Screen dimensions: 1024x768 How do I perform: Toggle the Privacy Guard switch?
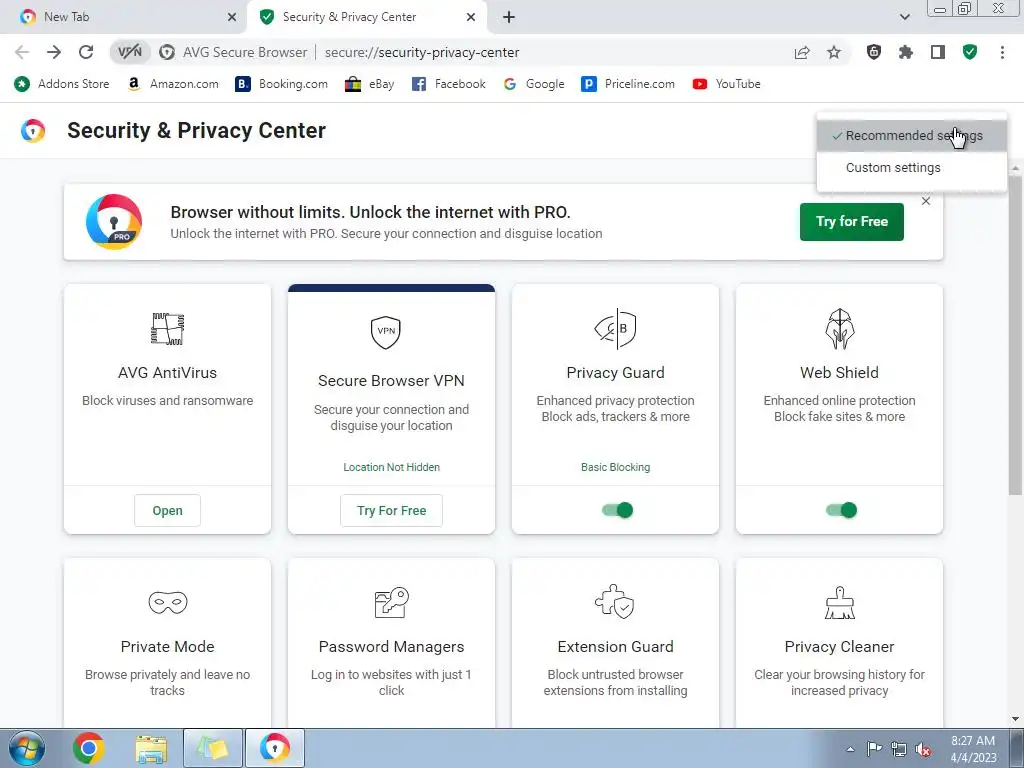pos(617,510)
